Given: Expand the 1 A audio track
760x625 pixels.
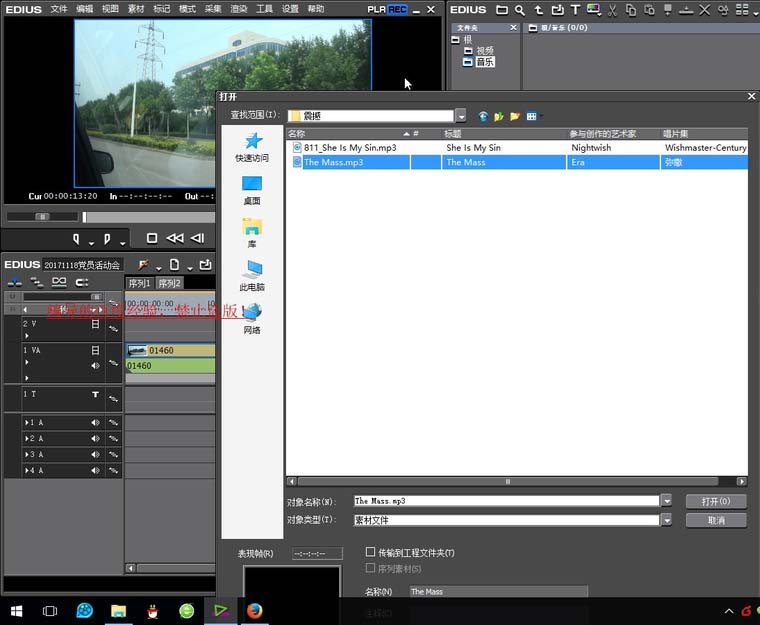Looking at the screenshot, I should [x=26, y=422].
